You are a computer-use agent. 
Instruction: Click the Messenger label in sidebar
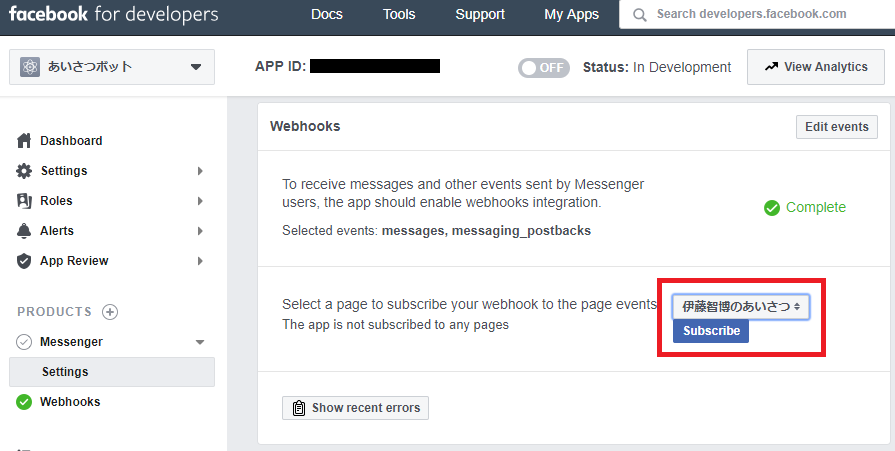[71, 342]
